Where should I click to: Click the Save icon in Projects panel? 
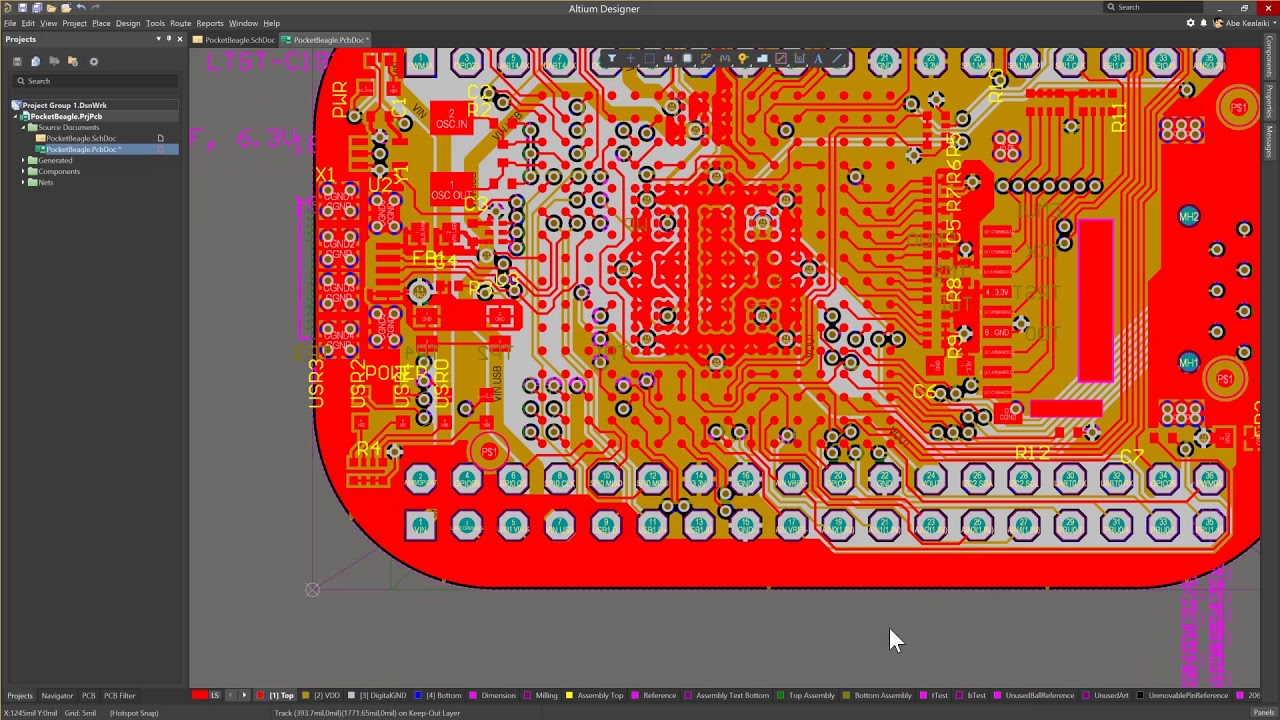click(17, 61)
